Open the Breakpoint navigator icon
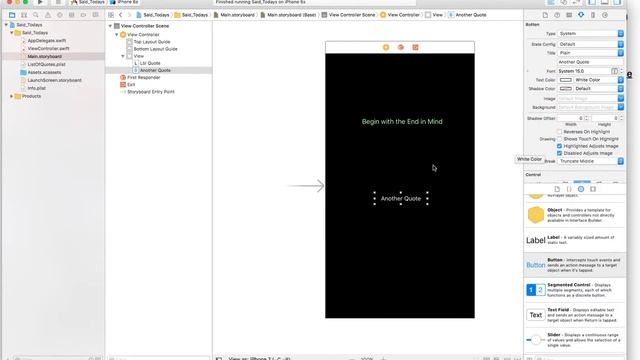Image resolution: width=640 pixels, height=360 pixels. tap(83, 15)
